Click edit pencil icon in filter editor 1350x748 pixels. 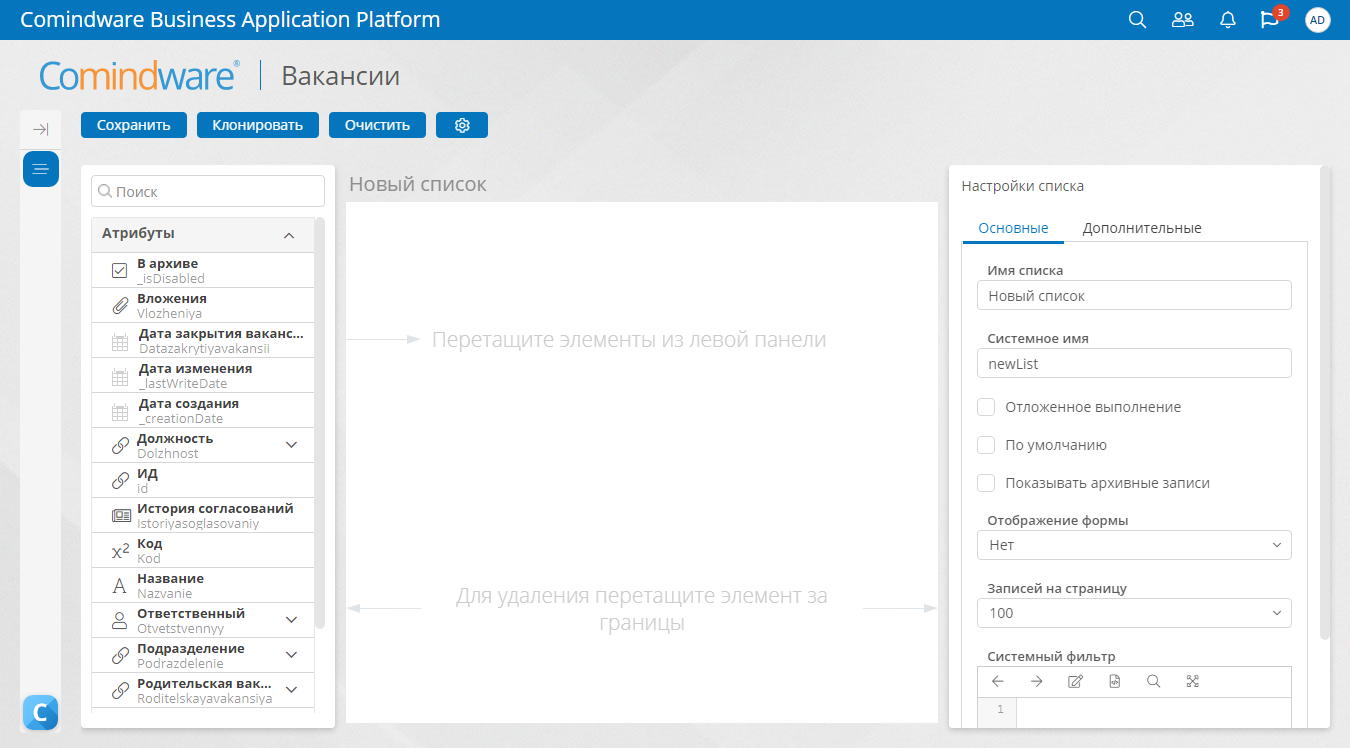[x=1075, y=681]
